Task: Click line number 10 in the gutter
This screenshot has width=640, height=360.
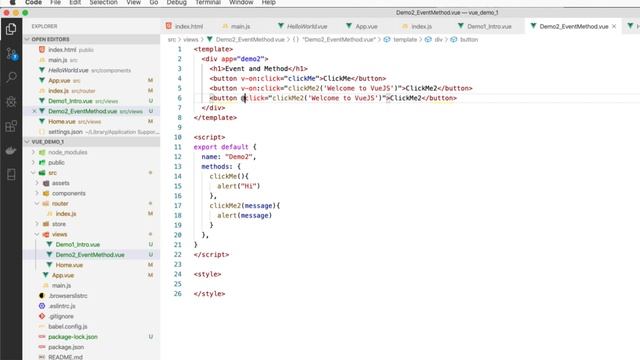Action: pyautogui.click(x=178, y=137)
